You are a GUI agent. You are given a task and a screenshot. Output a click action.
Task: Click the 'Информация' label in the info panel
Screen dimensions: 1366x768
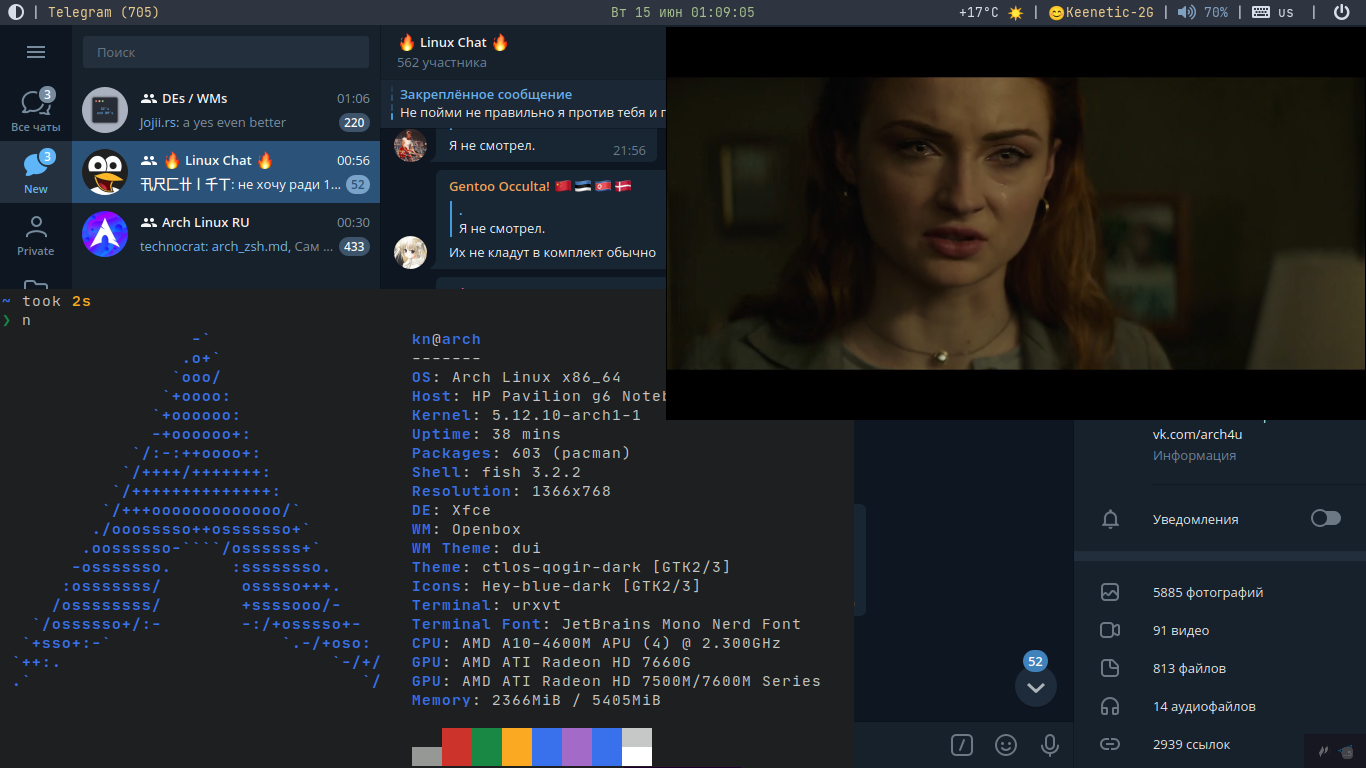tap(1194, 455)
